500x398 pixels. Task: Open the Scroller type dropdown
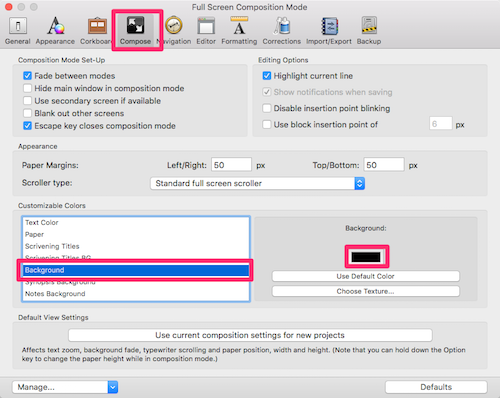pos(257,183)
